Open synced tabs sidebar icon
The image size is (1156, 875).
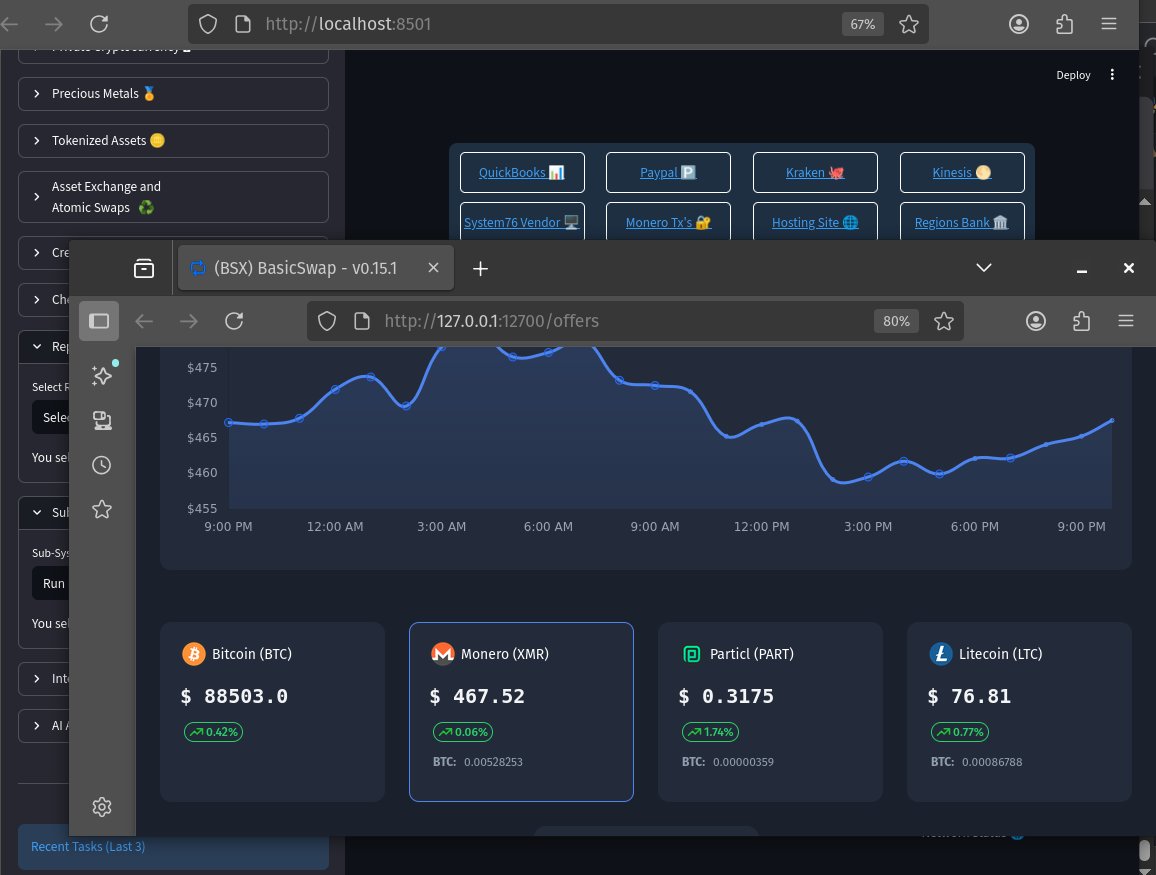[x=101, y=421]
